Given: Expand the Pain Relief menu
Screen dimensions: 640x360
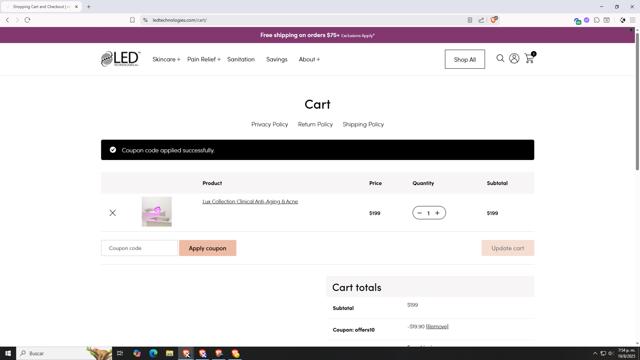Looking at the screenshot, I should pyautogui.click(x=204, y=59).
